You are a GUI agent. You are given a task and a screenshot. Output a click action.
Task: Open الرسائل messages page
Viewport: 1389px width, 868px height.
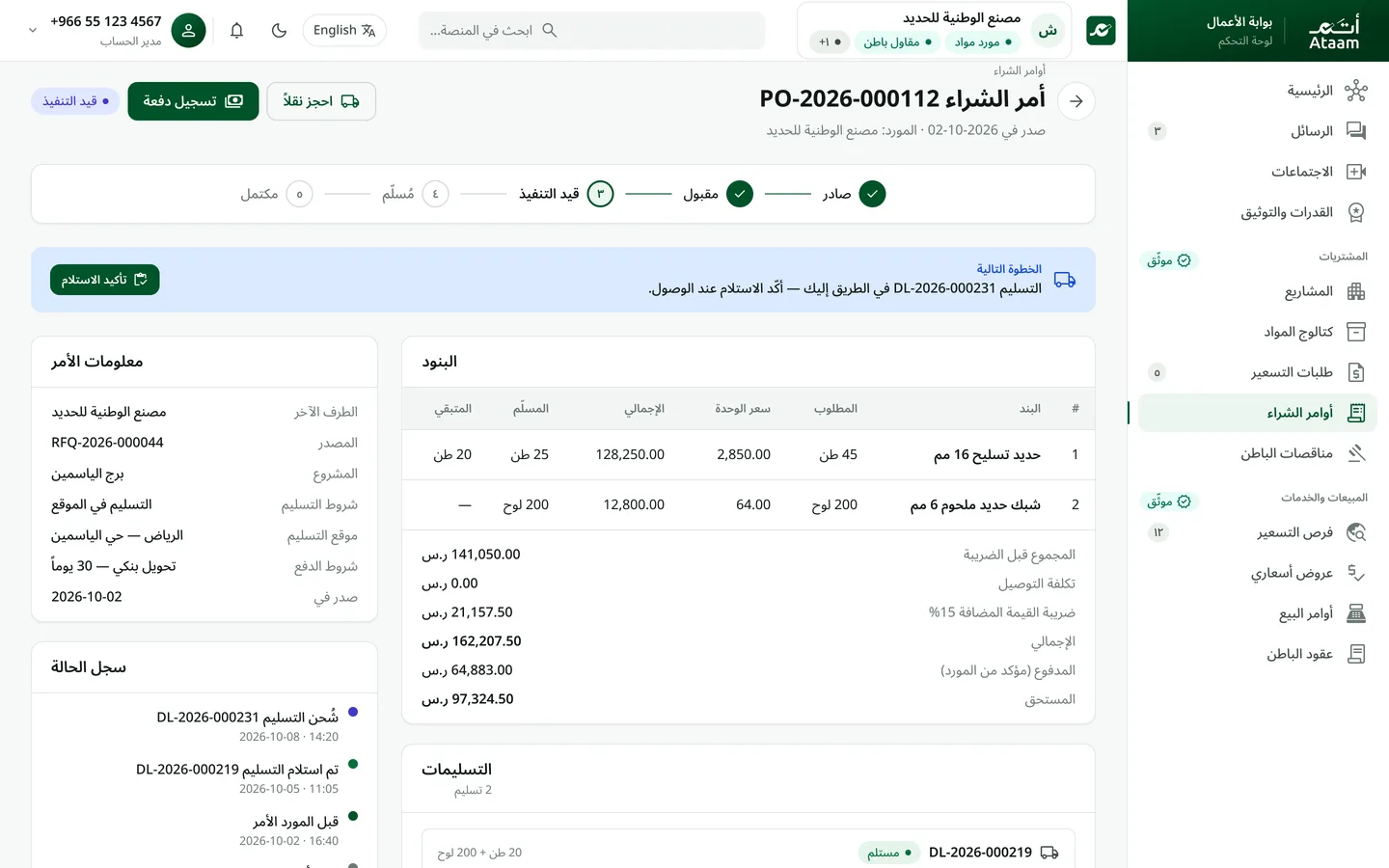pyautogui.click(x=1258, y=131)
